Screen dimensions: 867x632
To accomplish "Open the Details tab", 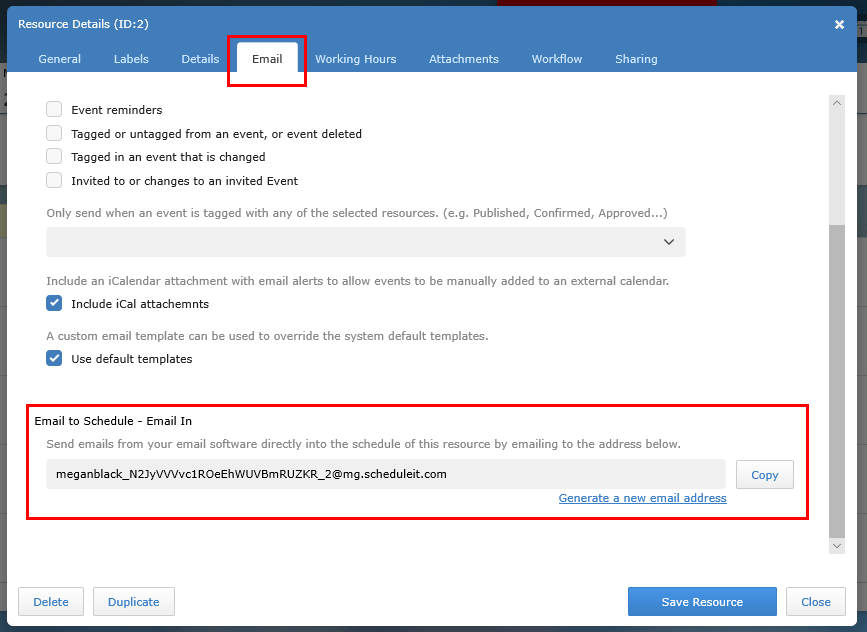I will tap(200, 59).
